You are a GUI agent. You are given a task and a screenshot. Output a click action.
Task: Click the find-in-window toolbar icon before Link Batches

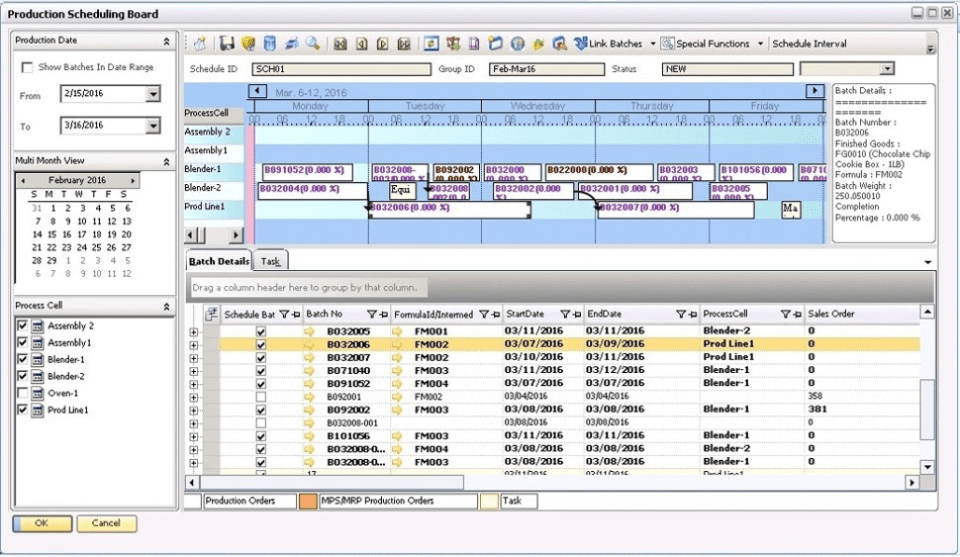[559, 43]
